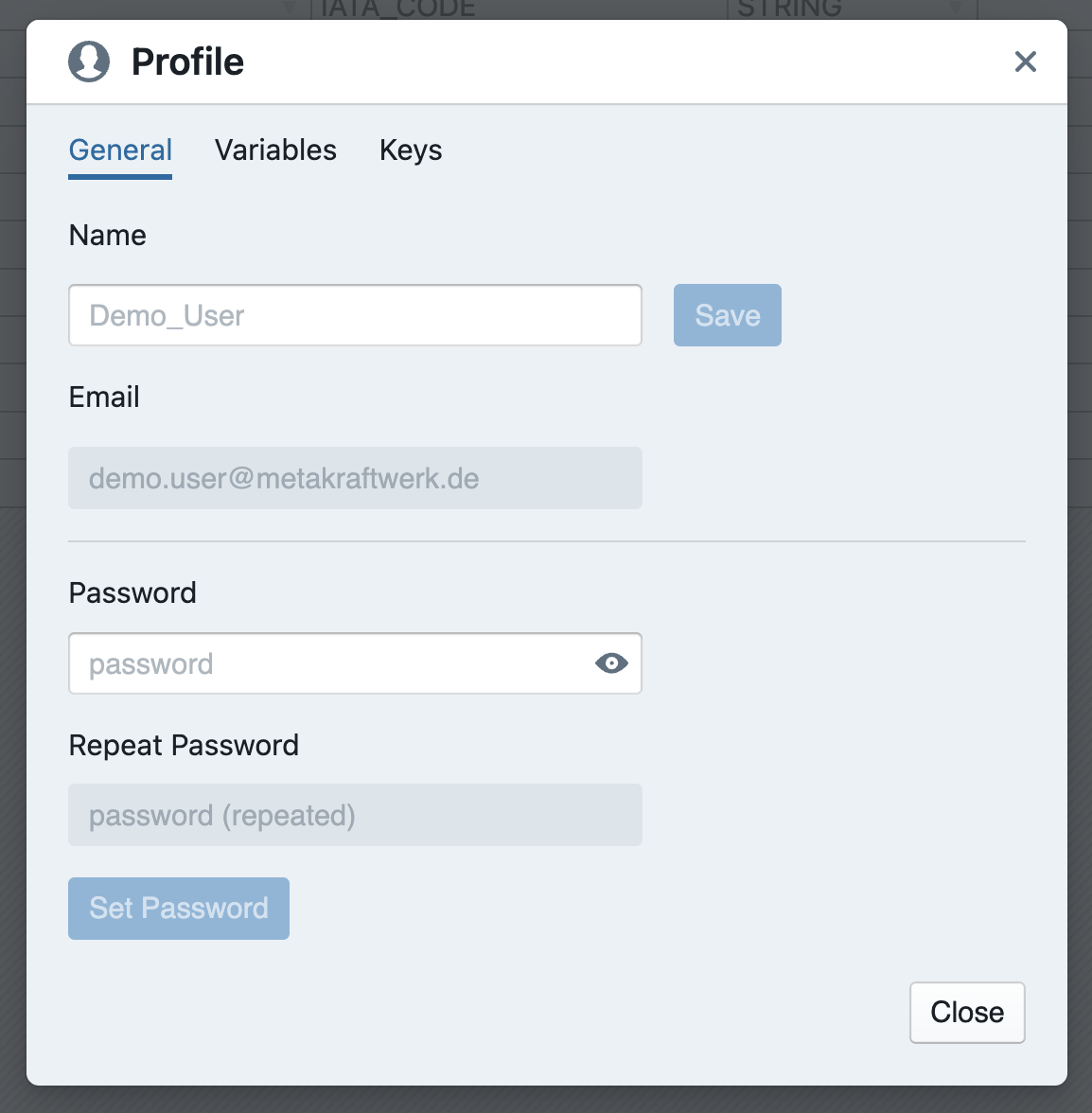Open the Variables tab

pos(275,150)
